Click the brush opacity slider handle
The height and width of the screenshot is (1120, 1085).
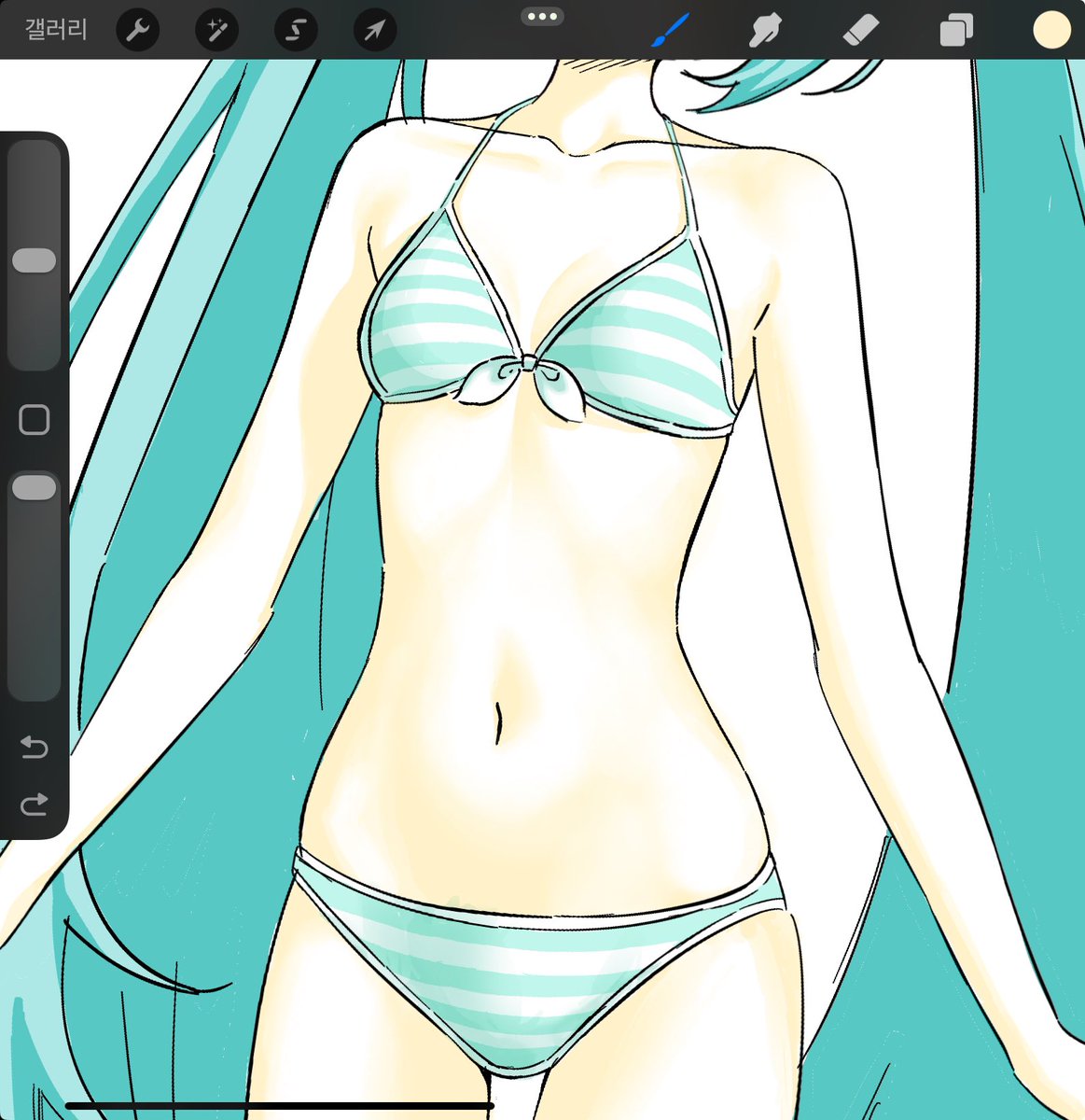tap(35, 487)
